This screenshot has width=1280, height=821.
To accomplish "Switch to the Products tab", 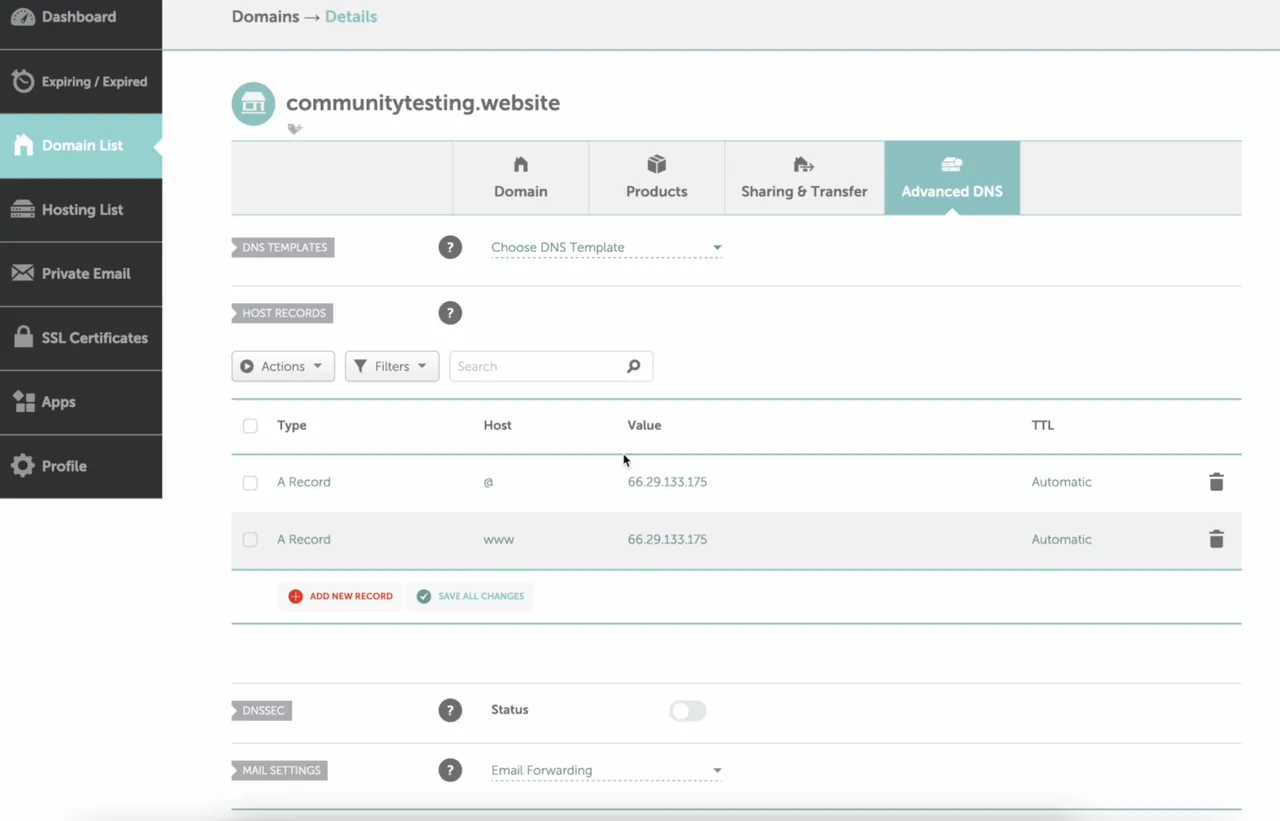I will point(657,178).
